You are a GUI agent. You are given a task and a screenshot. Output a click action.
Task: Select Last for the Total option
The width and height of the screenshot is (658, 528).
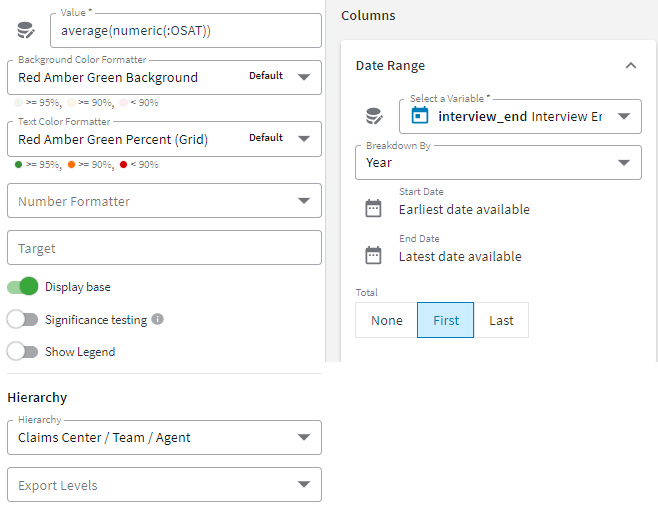pos(501,320)
